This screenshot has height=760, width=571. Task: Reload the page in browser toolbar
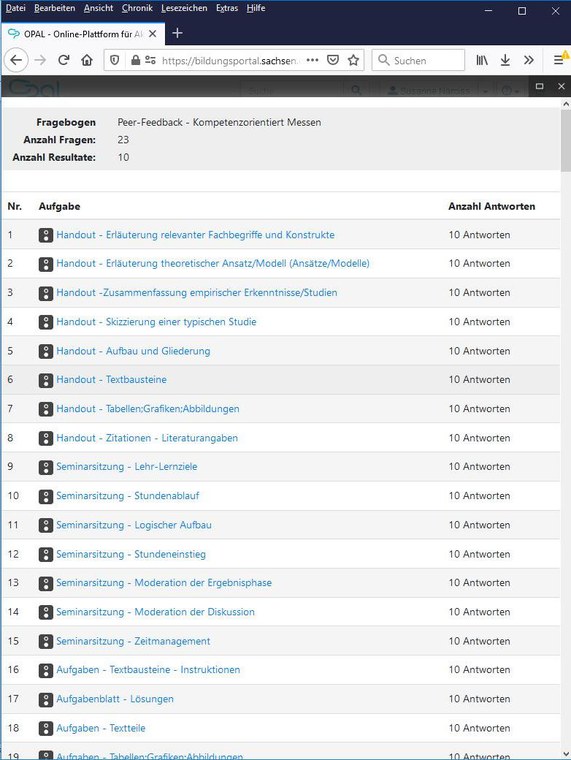pyautogui.click(x=63, y=60)
